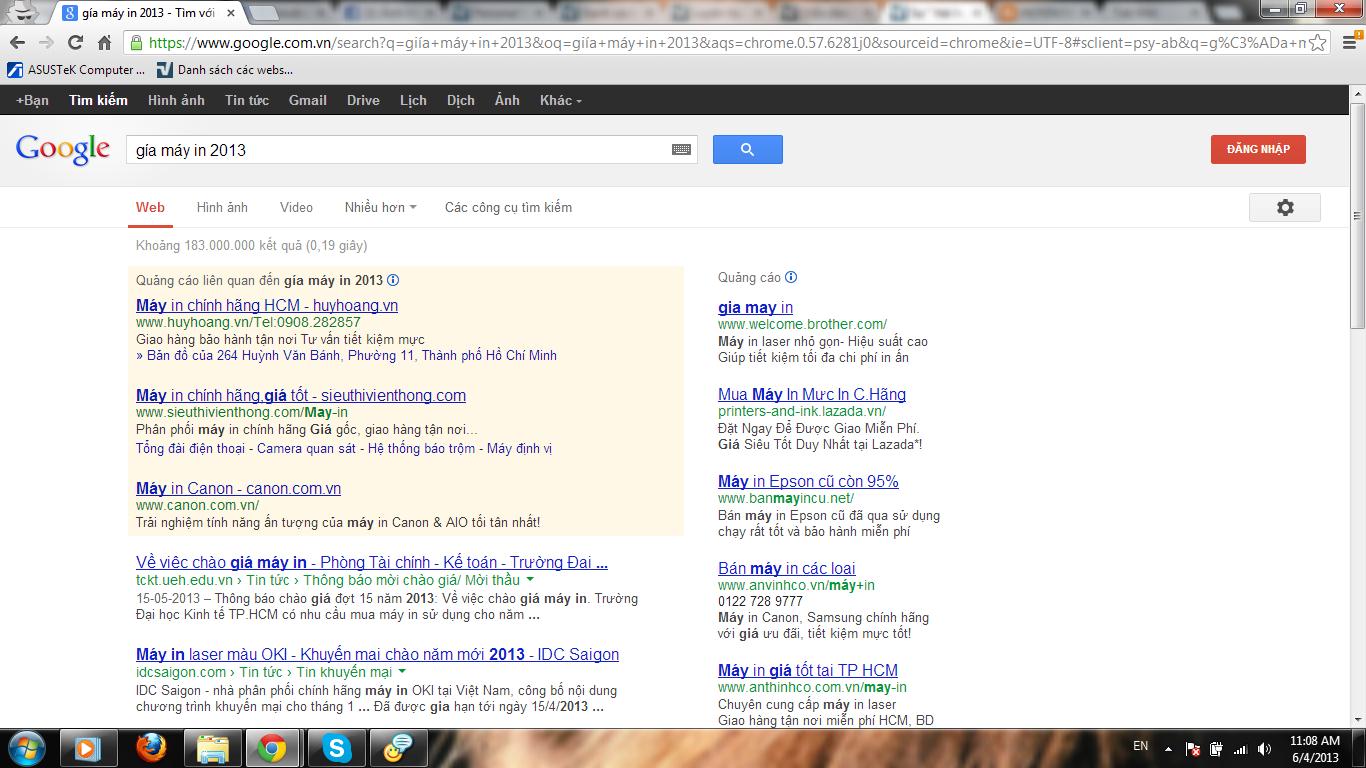This screenshot has width=1366, height=768.
Task: Open Máy in chính hãng HCM huyhoang.vn ad
Action: tap(267, 306)
